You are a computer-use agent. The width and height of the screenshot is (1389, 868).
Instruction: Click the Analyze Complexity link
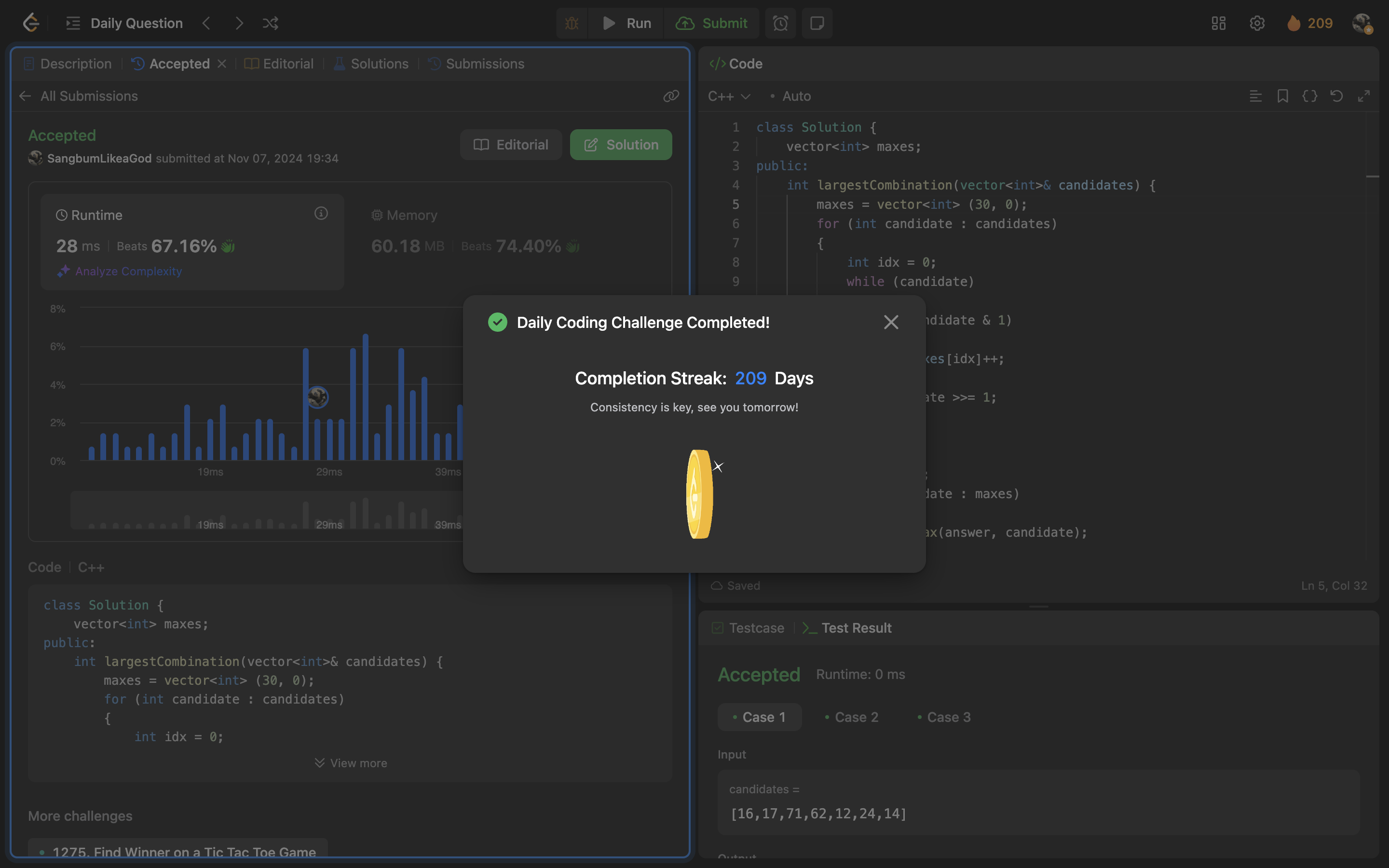pos(128,271)
